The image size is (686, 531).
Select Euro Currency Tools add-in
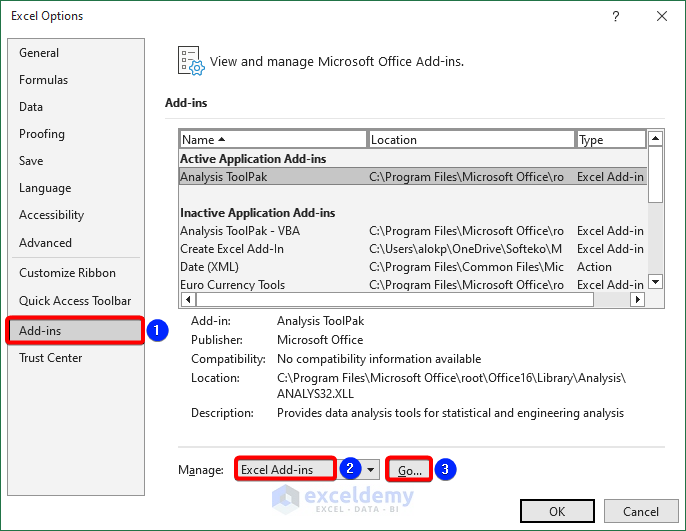click(232, 285)
